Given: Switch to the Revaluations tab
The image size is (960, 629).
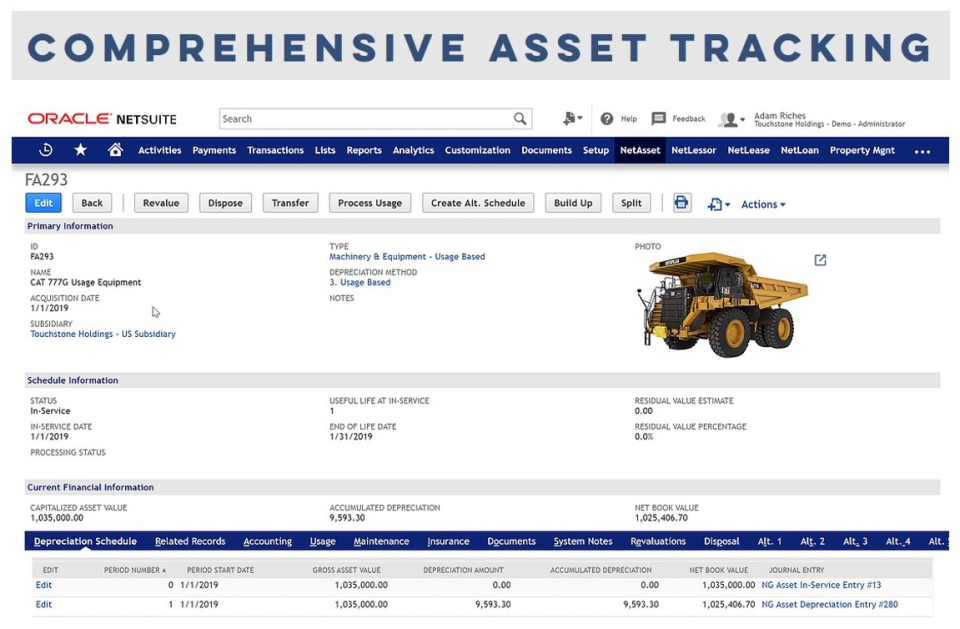Looking at the screenshot, I should (x=658, y=541).
